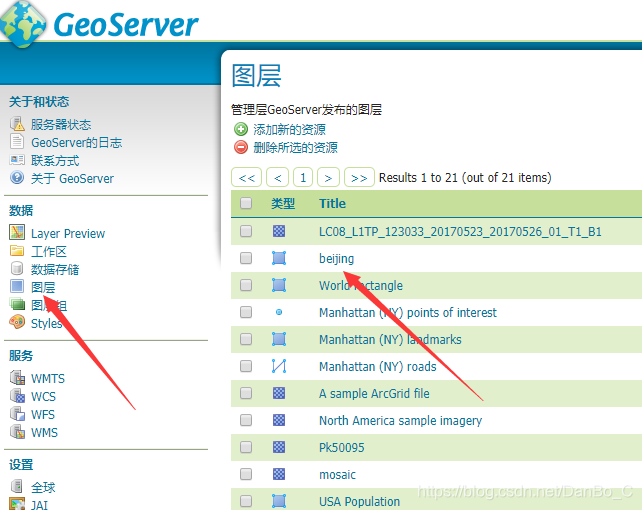Select checkbox for World rectangle layer
This screenshot has width=642, height=510.
[x=246, y=285]
